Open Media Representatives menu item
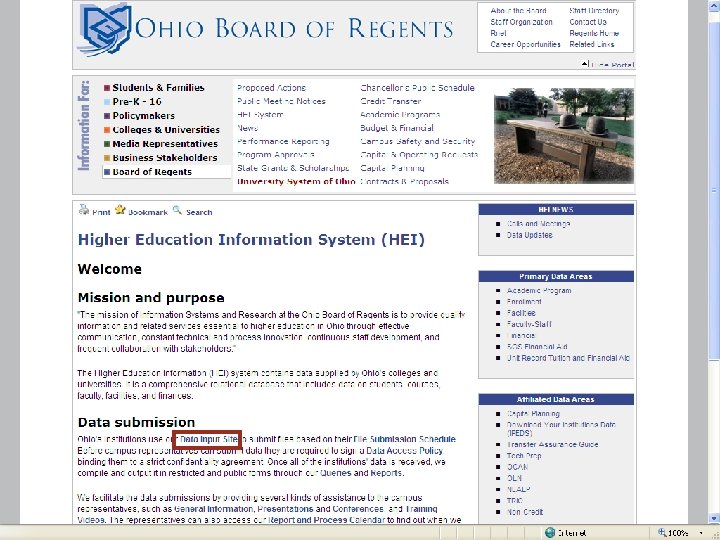Image resolution: width=720 pixels, height=540 pixels. [x=165, y=144]
